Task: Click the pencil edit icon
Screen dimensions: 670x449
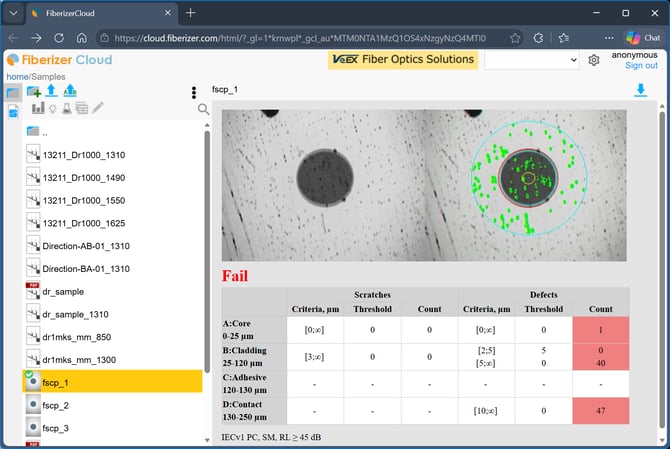Action: tap(97, 108)
